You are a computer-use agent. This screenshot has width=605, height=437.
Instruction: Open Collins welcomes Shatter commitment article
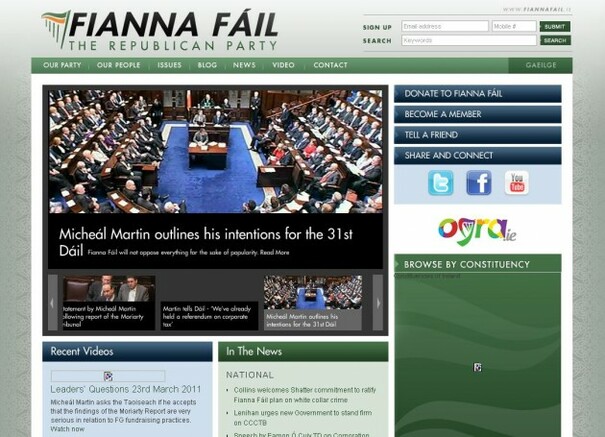point(305,395)
